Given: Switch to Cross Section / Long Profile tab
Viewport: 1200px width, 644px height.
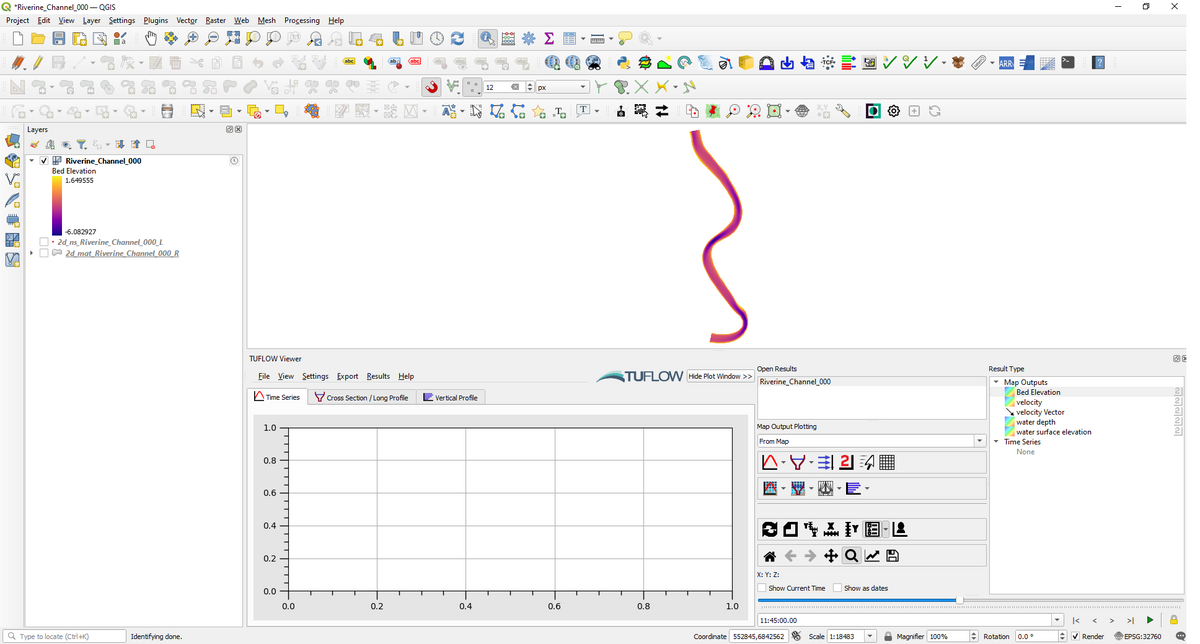Looking at the screenshot, I should click(x=361, y=398).
